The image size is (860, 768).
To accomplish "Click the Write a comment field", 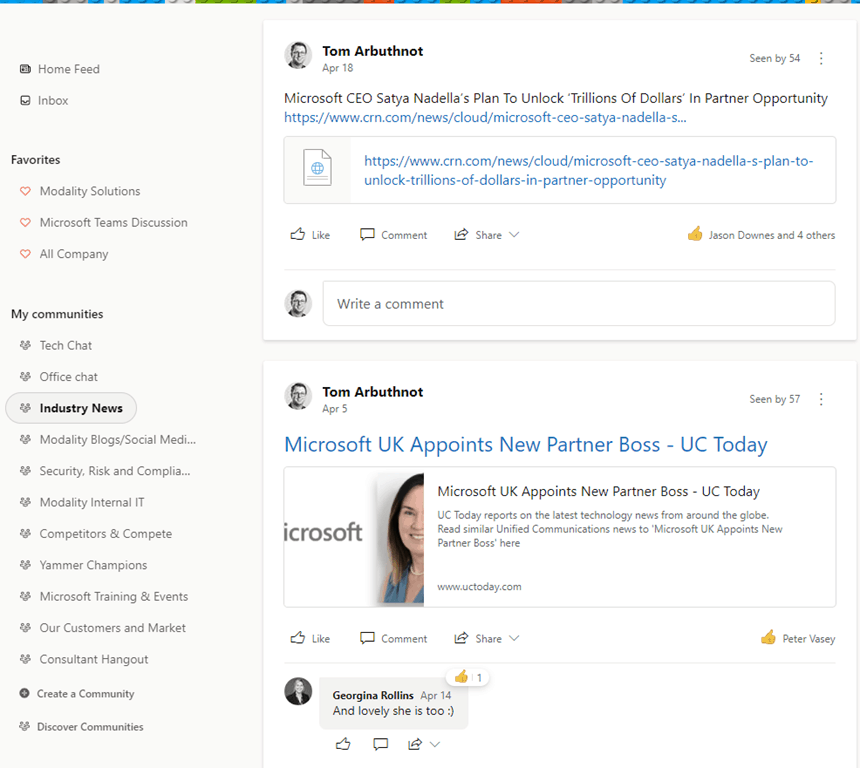I will 578,303.
